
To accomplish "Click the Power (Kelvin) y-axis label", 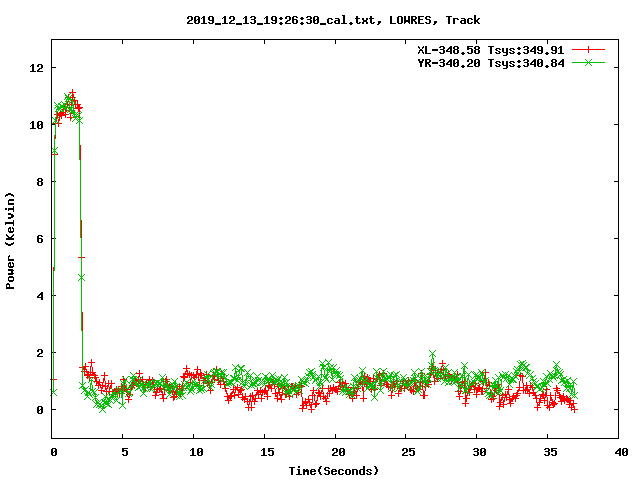I will click(10, 241).
